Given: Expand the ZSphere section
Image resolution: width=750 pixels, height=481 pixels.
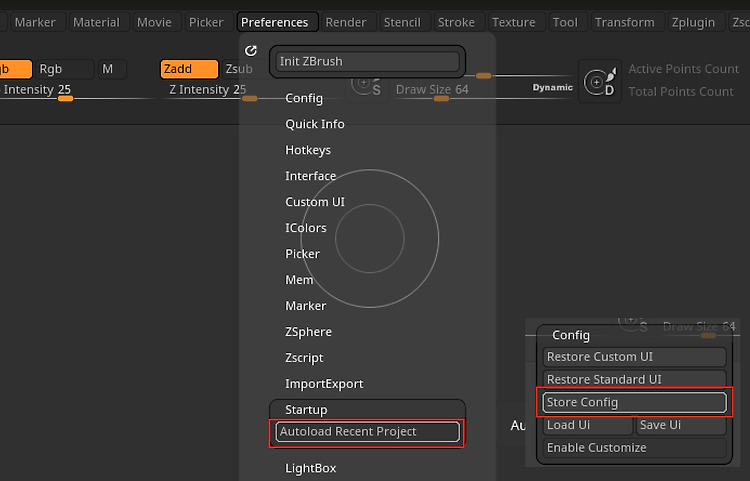Looking at the screenshot, I should click(308, 332).
